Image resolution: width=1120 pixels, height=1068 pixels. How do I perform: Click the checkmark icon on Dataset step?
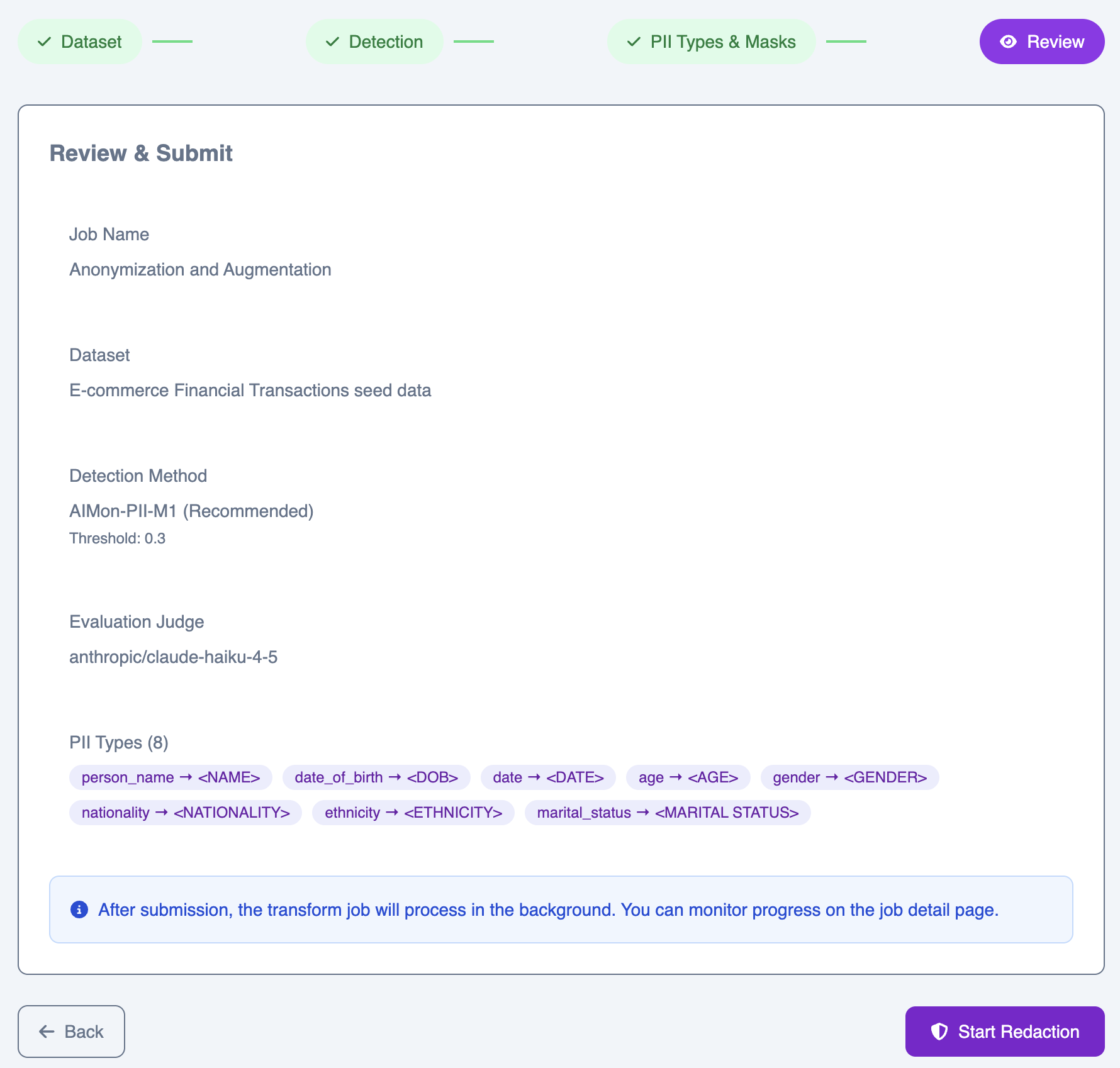(x=43, y=42)
